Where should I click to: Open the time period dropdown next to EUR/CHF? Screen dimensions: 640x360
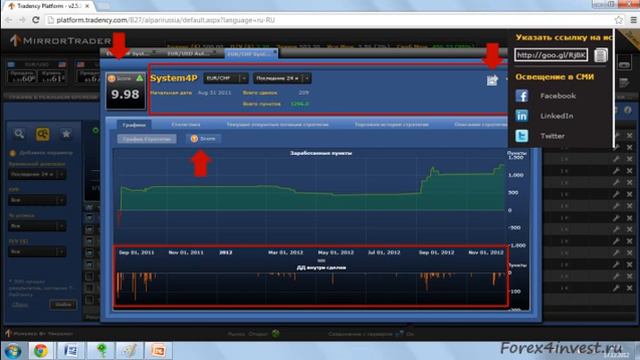282,78
